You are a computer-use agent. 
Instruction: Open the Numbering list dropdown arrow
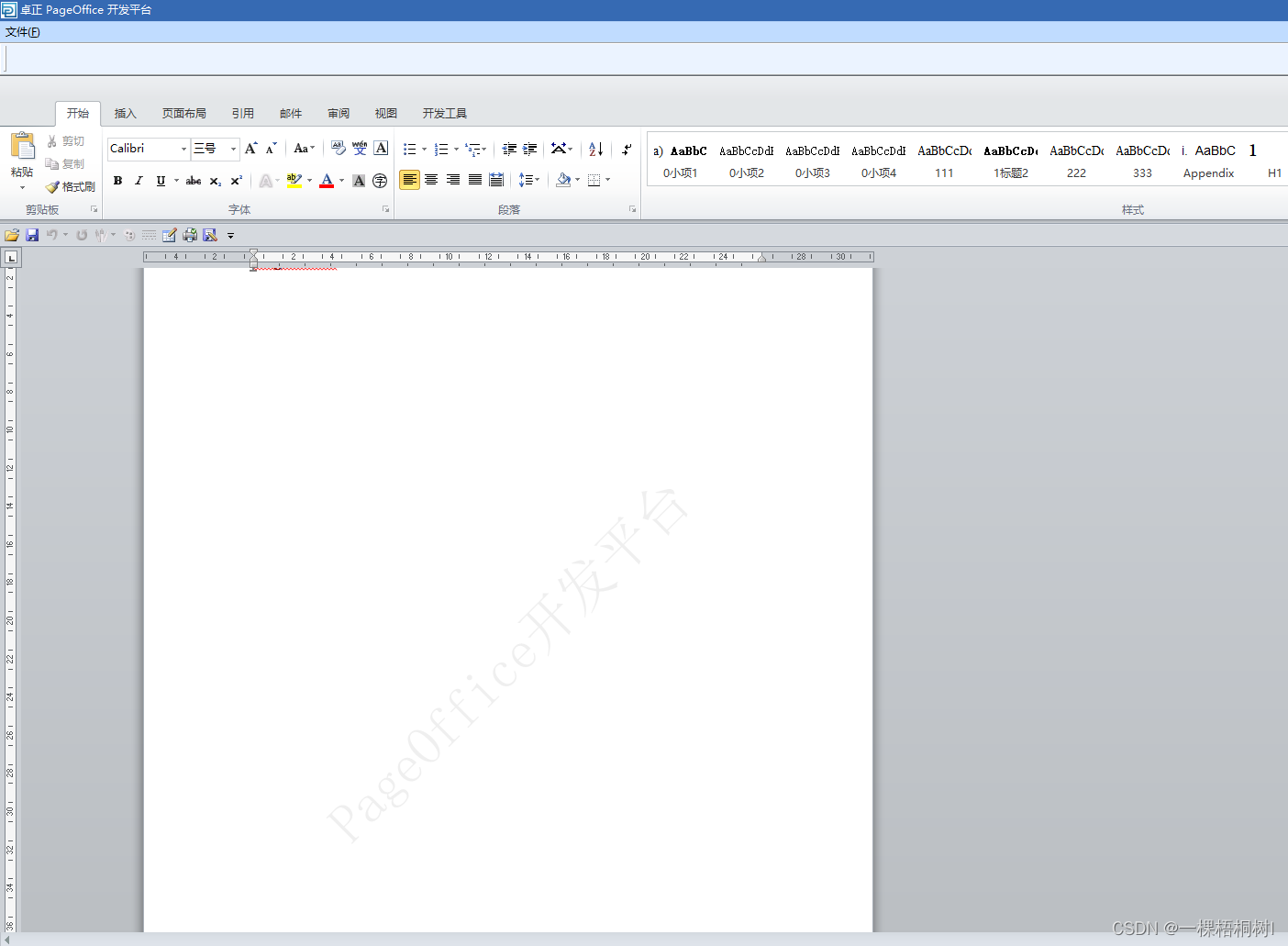(456, 149)
